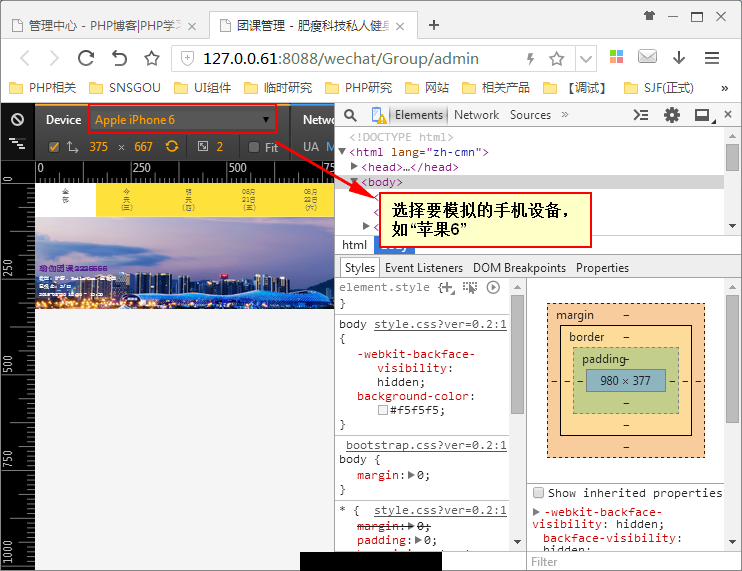Toggle the screen resolution emulation checkbox

tap(54, 147)
